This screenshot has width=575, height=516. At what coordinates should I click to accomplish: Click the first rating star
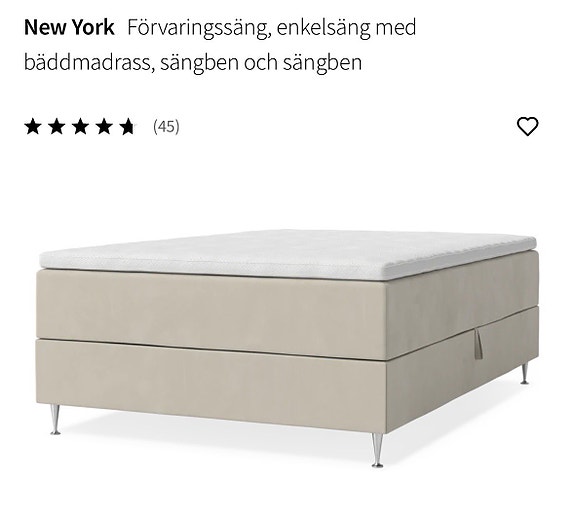pos(33,127)
